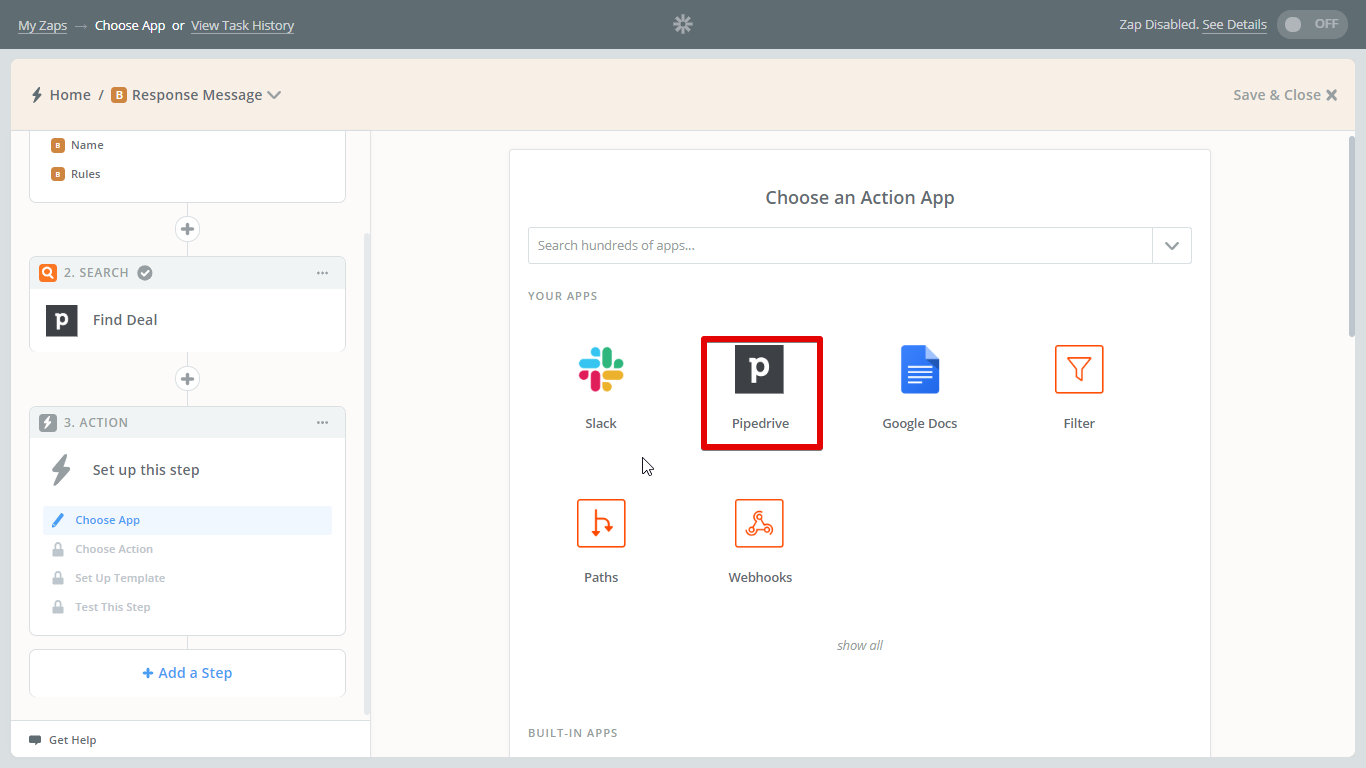Viewport: 1366px width, 768px height.
Task: Click the YOUR APPS section label
Action: pyautogui.click(x=563, y=296)
